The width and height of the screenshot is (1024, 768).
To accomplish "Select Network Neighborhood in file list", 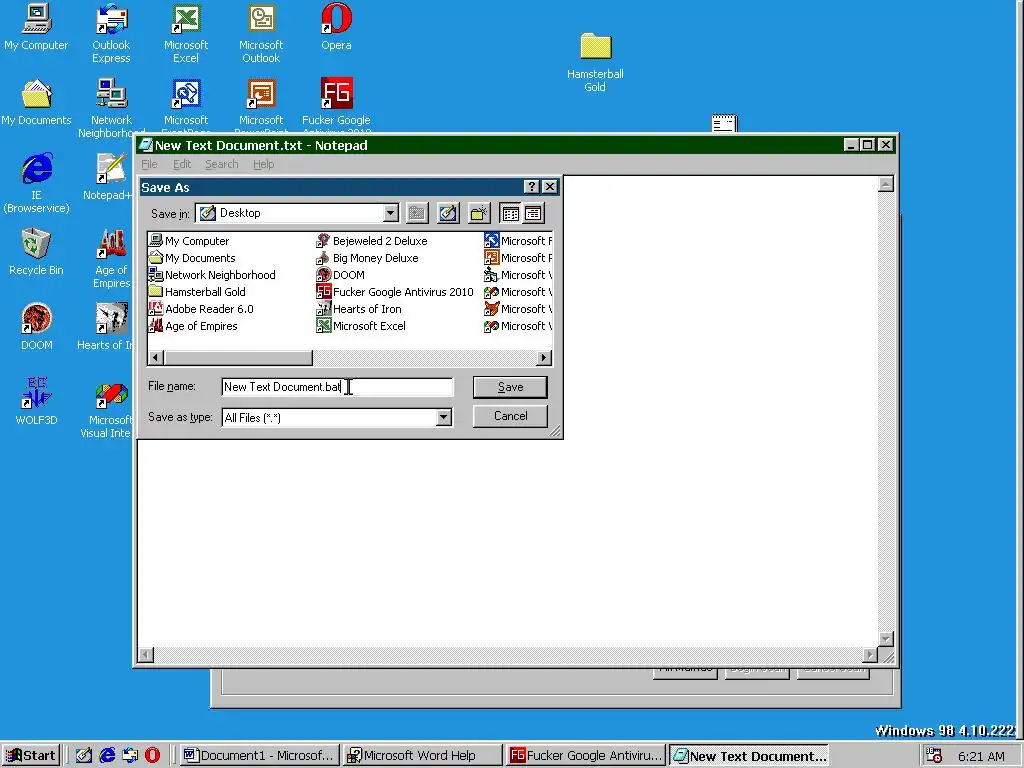I will click(x=212, y=275).
